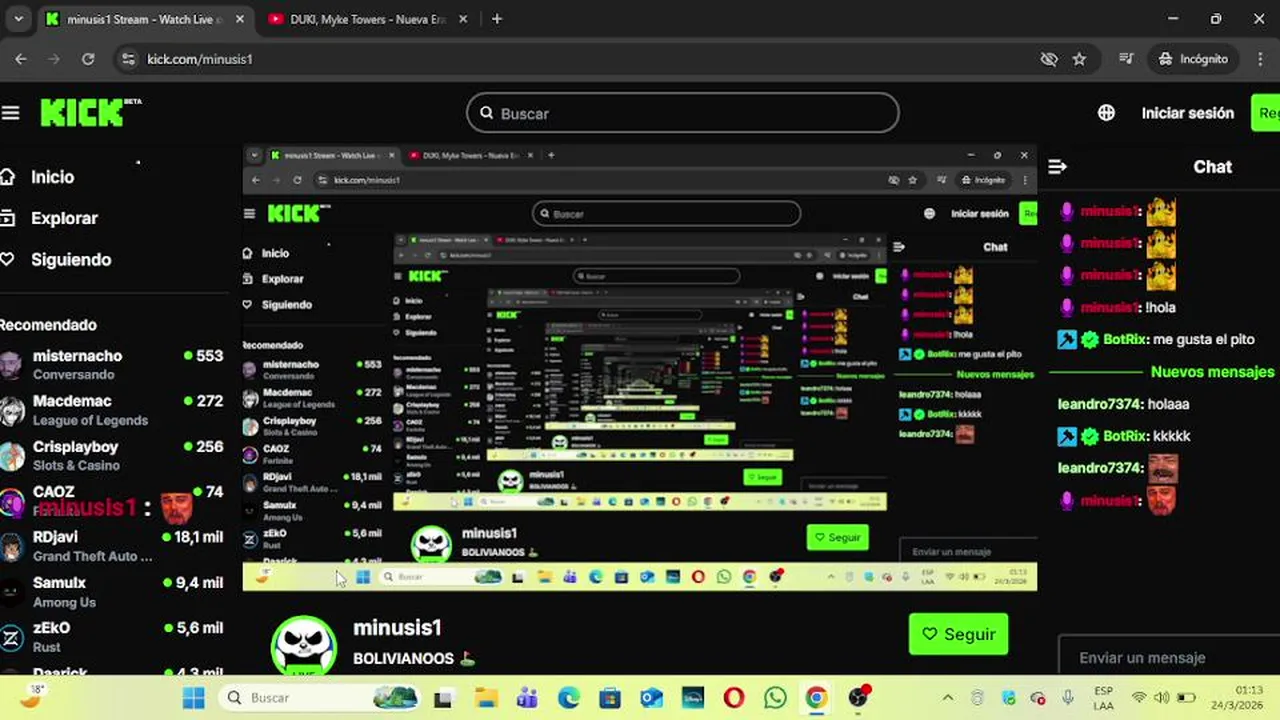The image size is (1280, 720).
Task: Click the KICK logo
Action: pos(90,112)
